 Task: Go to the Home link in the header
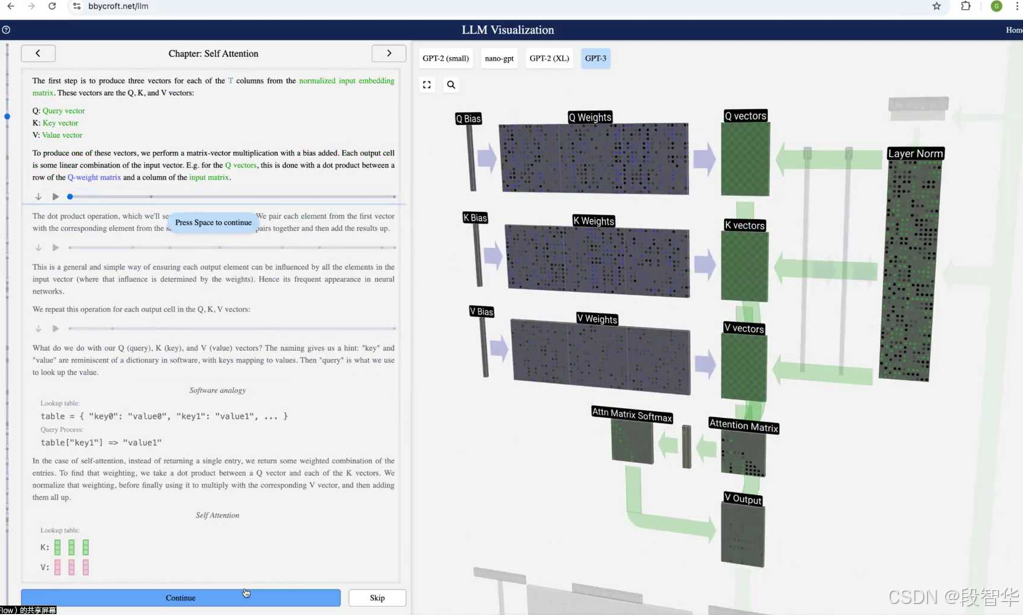click(1014, 30)
